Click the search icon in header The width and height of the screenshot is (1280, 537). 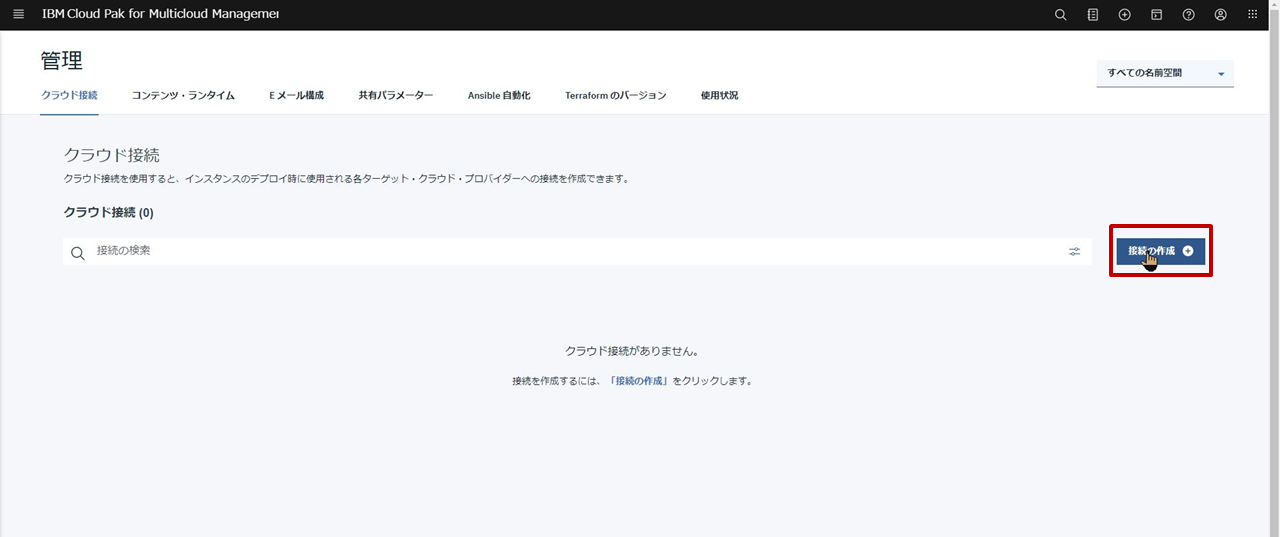point(1061,15)
